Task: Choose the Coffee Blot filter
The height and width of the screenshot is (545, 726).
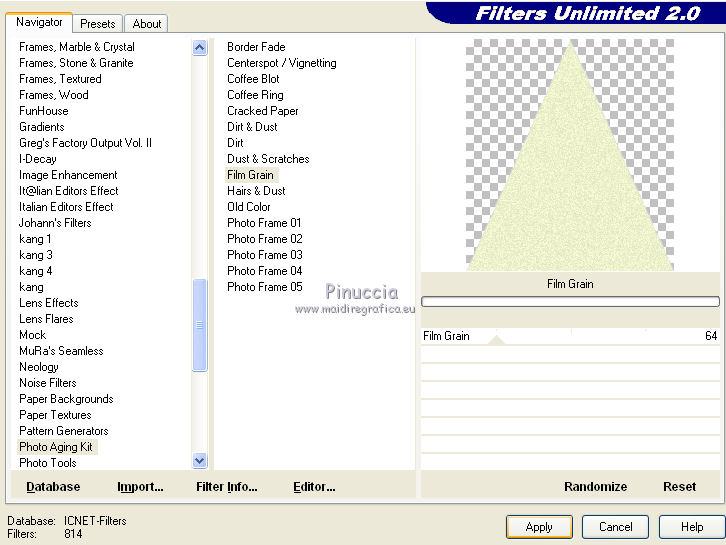Action: (x=253, y=79)
